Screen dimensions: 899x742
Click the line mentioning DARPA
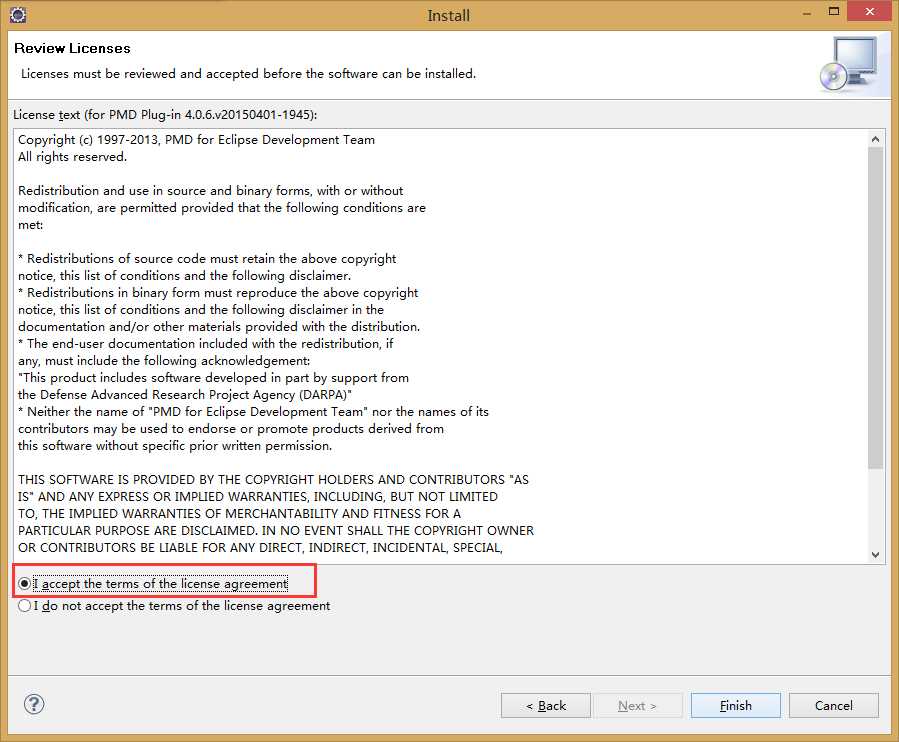tap(185, 395)
